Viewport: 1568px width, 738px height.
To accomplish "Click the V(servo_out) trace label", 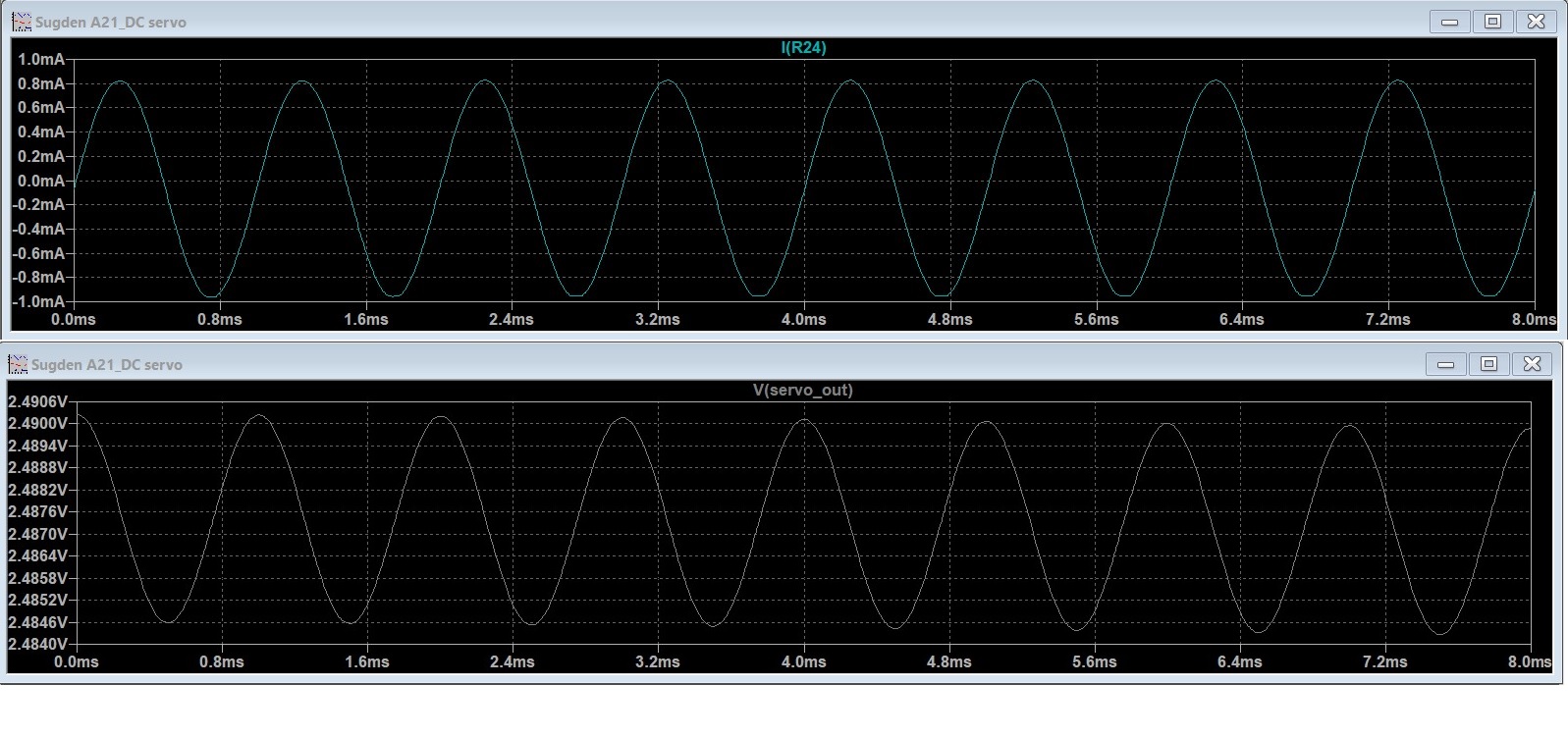I will 802,390.
